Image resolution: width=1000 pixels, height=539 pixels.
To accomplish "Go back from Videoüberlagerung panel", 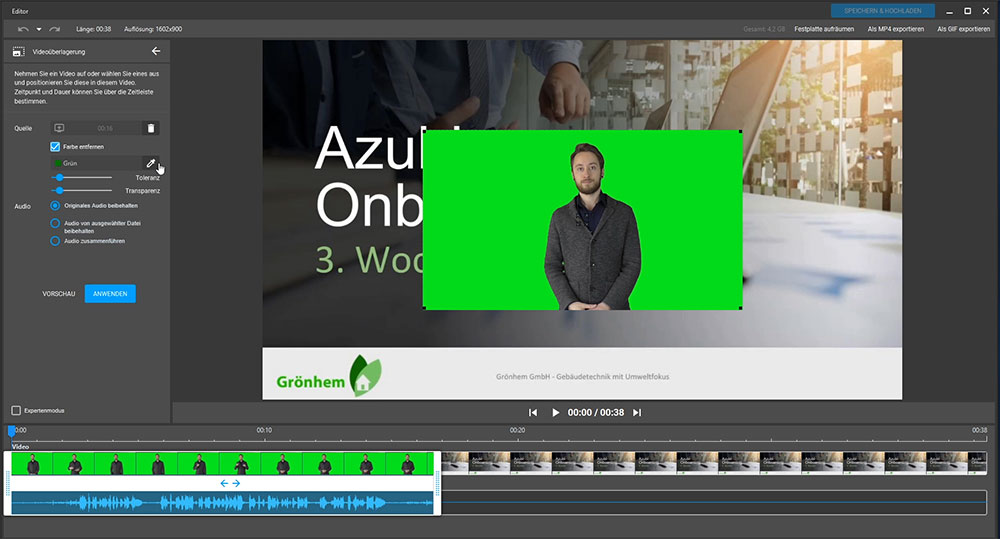I will point(156,51).
